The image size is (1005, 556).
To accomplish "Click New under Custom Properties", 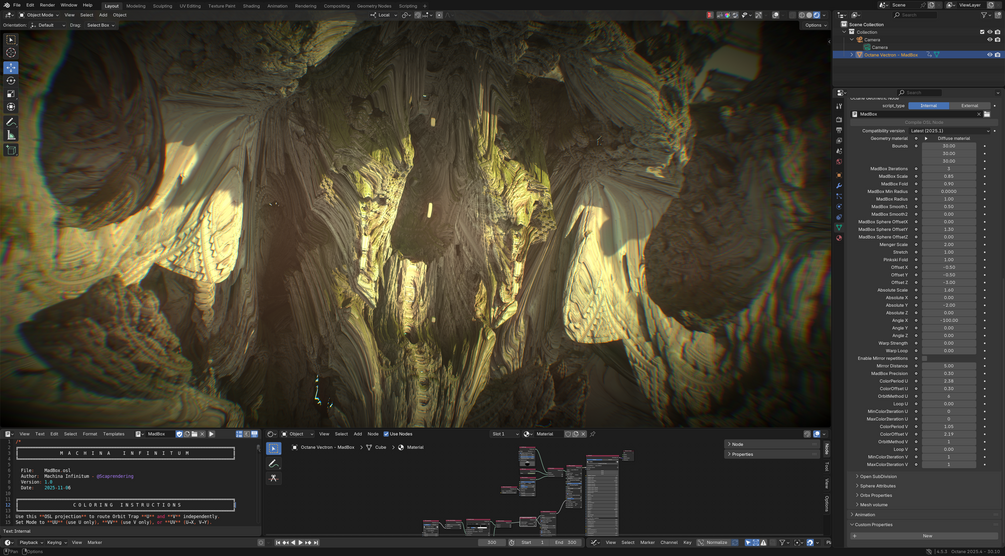I will point(927,535).
